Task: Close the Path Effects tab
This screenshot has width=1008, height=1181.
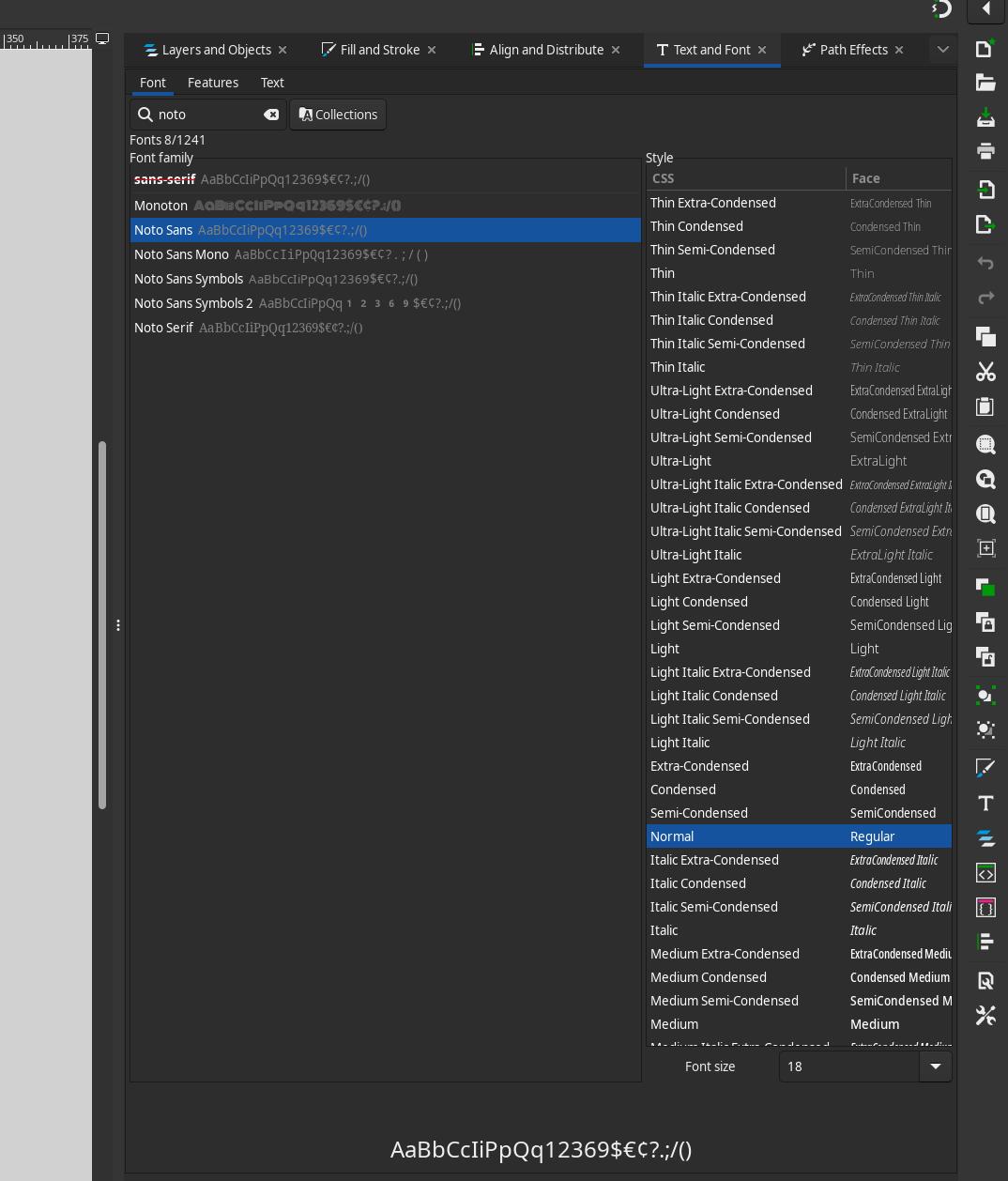Action: [899, 50]
